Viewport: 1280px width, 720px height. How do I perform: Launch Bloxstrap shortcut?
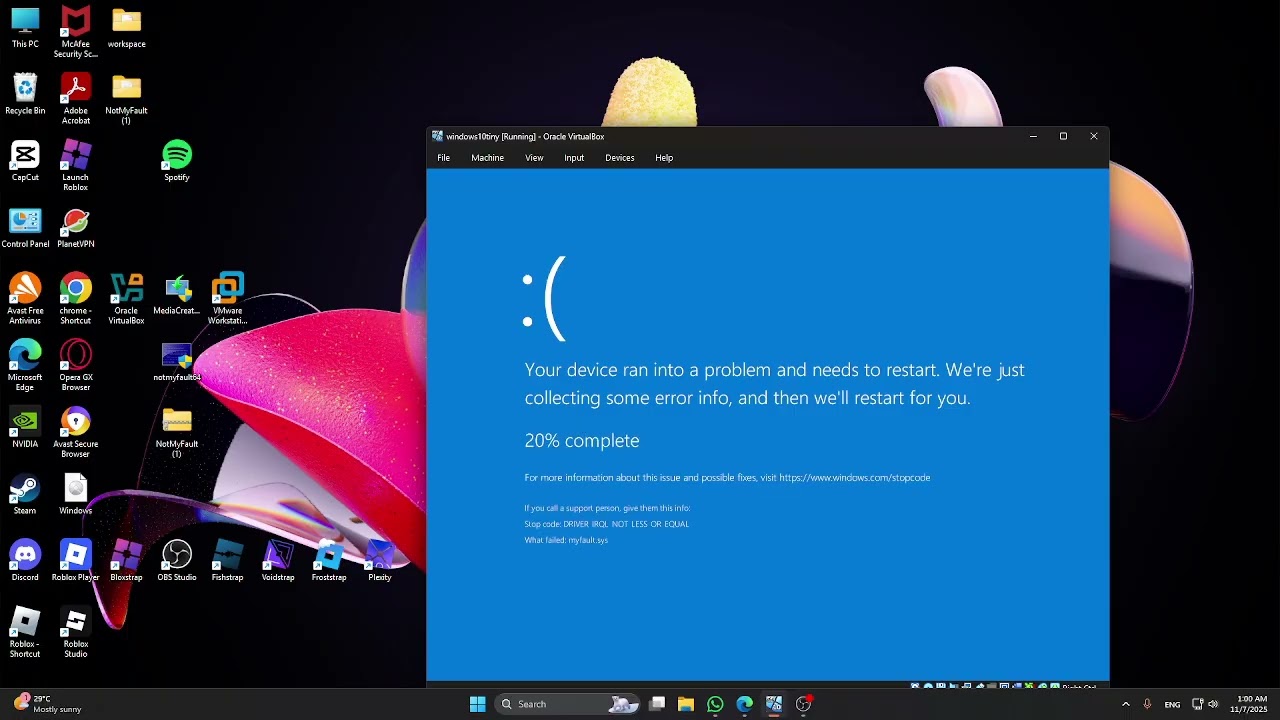tap(126, 561)
